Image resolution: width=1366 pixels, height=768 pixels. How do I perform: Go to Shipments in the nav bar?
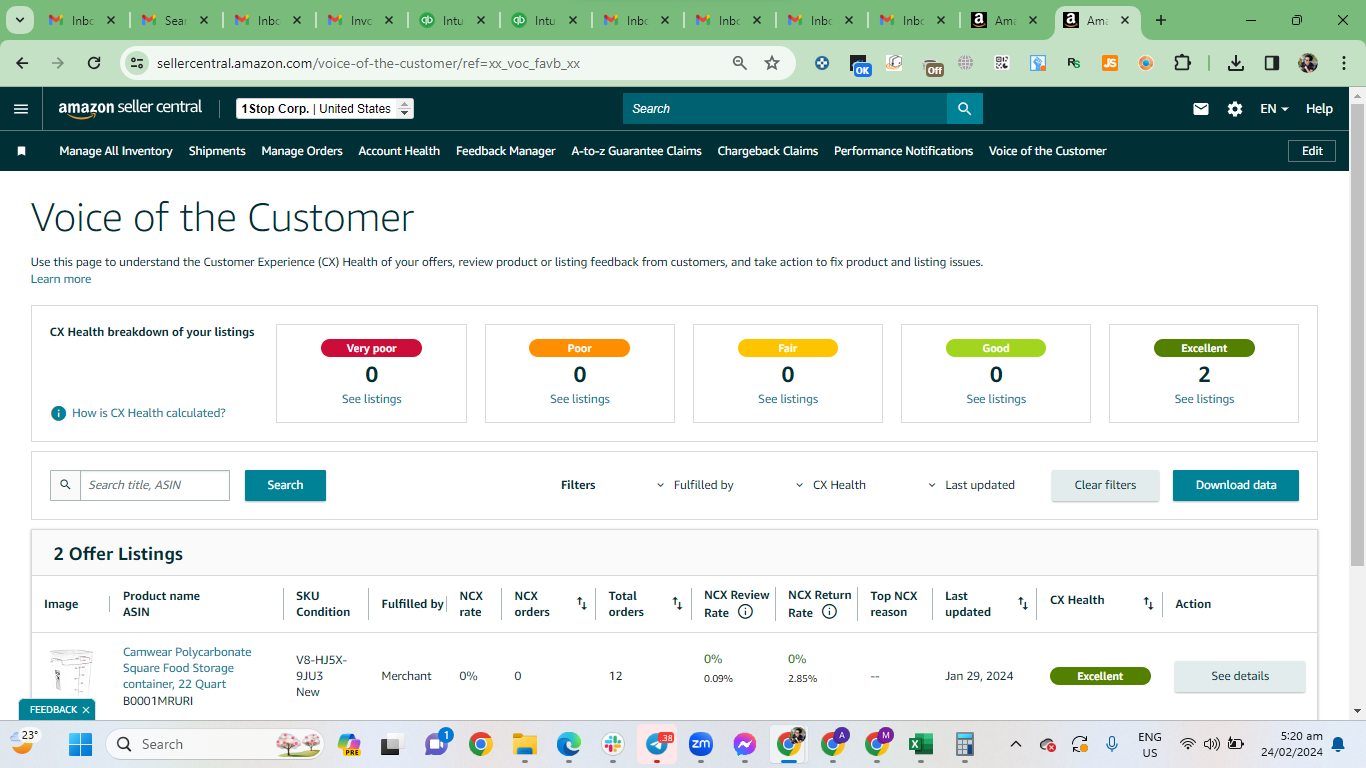tap(217, 151)
